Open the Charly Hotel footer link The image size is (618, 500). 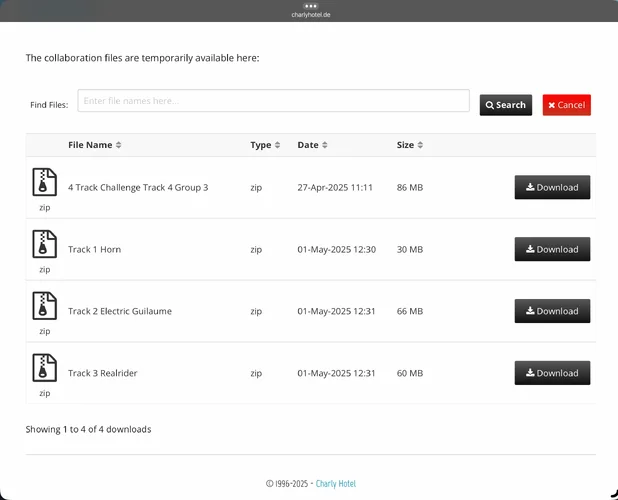pos(335,483)
